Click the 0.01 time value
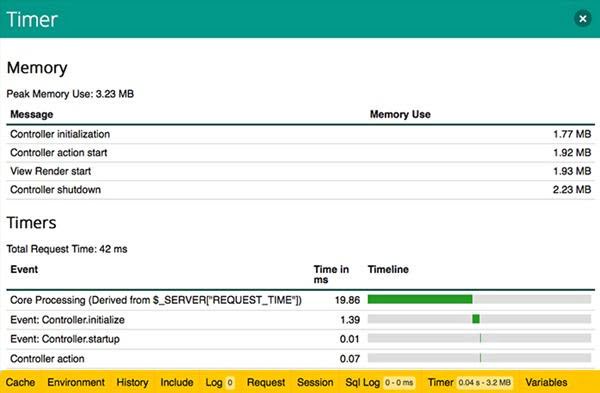This screenshot has width=600, height=393. click(350, 339)
